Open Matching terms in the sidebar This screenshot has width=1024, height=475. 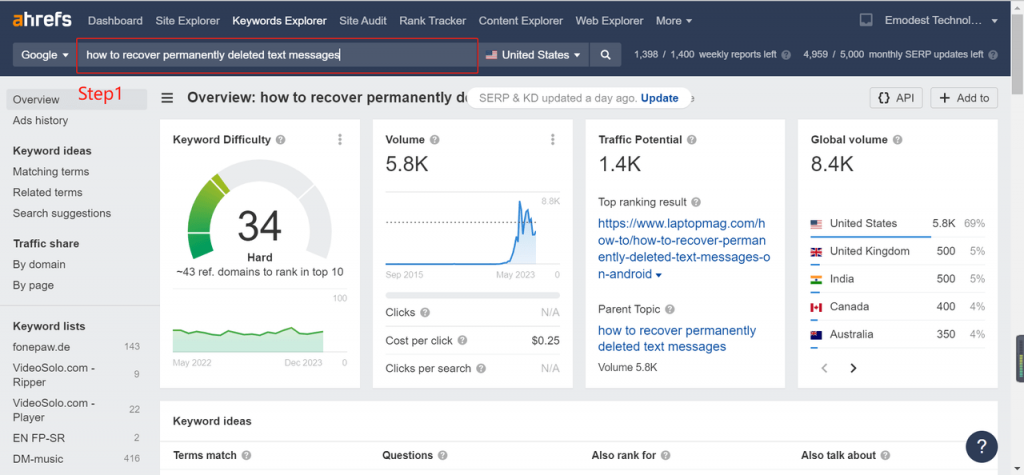[x=51, y=171]
